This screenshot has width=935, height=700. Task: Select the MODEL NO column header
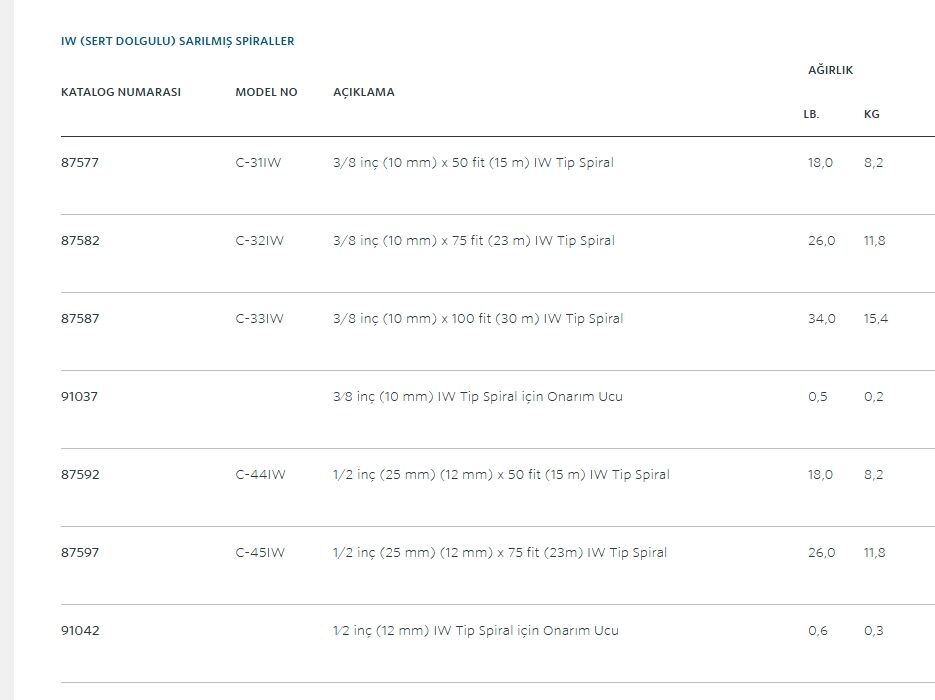(x=266, y=92)
